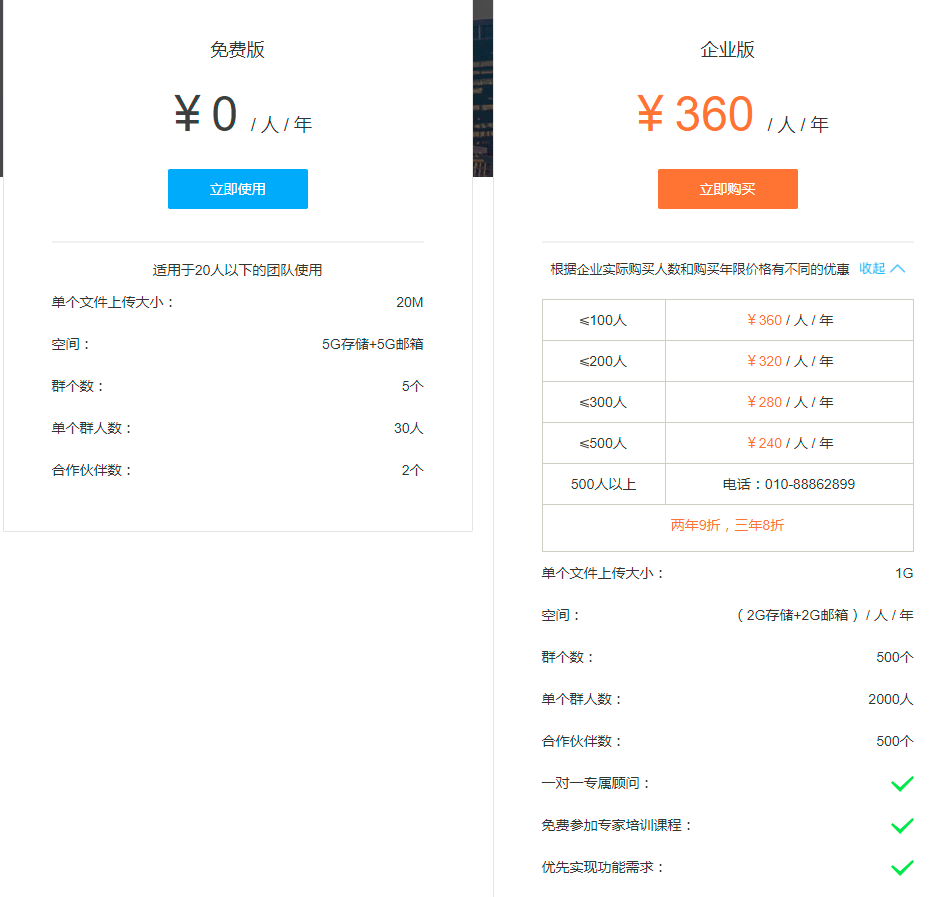
Task: Click the phone number 010-88862899
Action: (810, 484)
